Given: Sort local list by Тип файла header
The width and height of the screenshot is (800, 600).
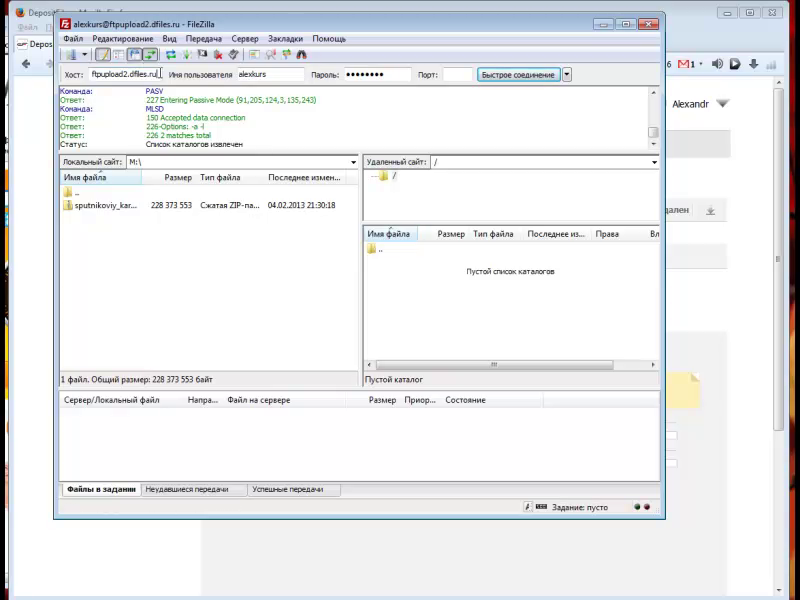Looking at the screenshot, I should click(230, 178).
